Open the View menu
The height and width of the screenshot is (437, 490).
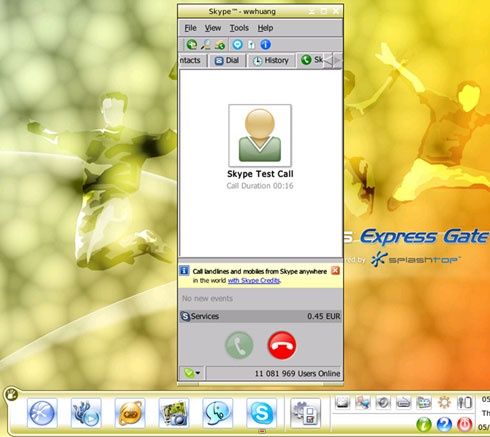(213, 28)
